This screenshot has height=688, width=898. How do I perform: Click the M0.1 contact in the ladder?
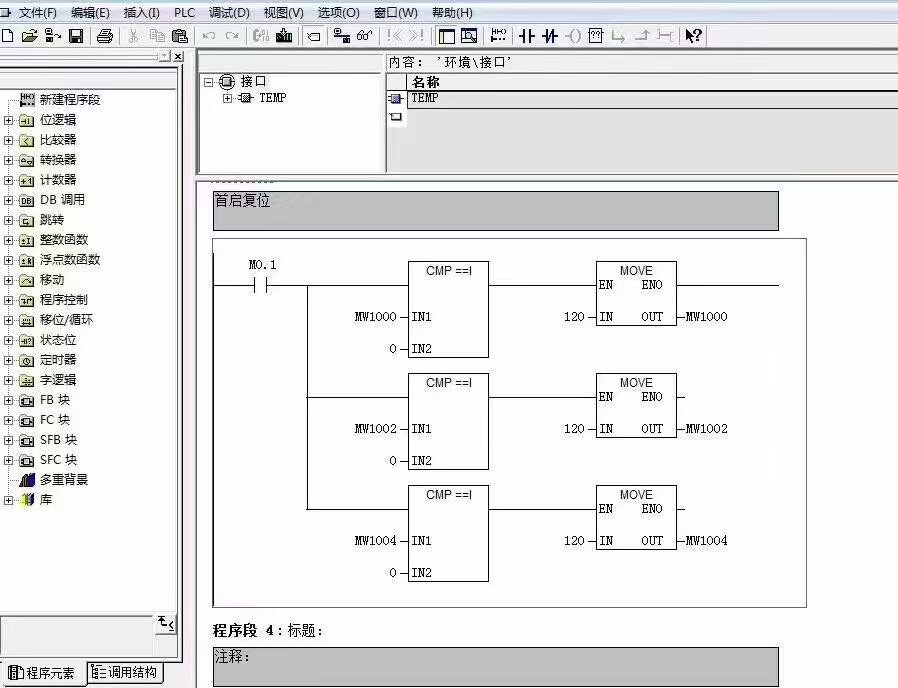(x=262, y=285)
